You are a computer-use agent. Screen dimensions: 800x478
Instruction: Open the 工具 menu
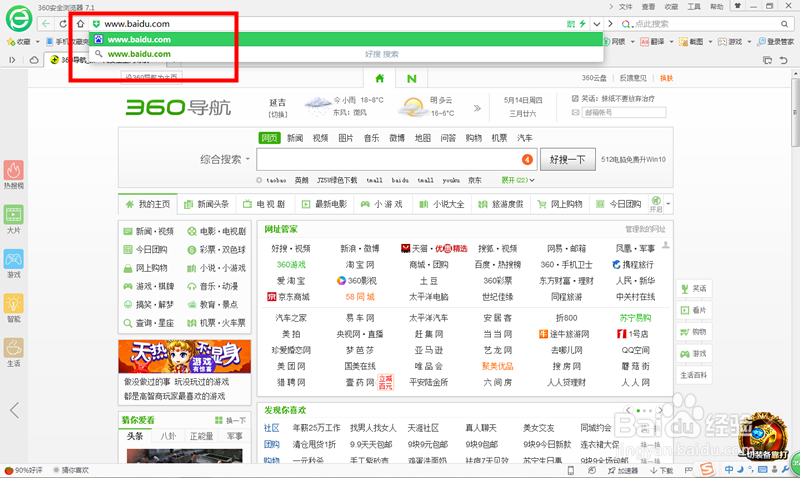[694, 7]
